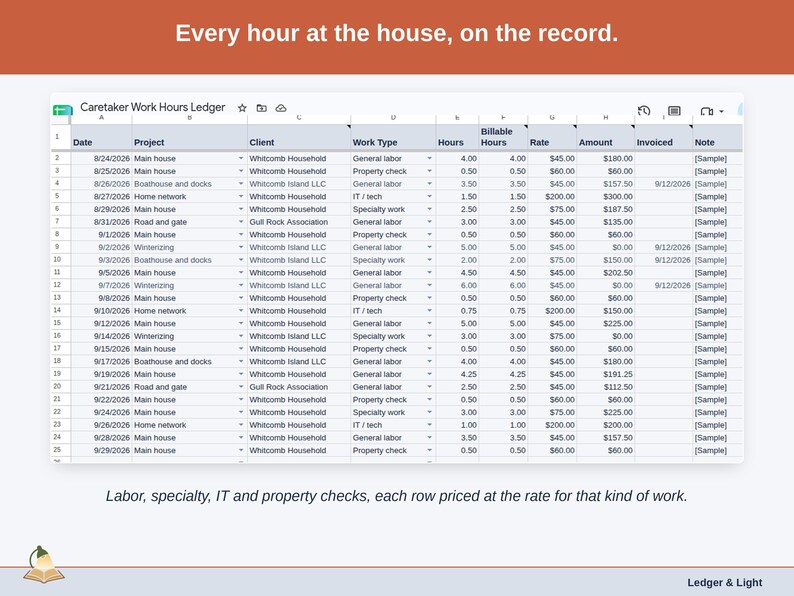Select amount cell $191.25
The width and height of the screenshot is (794, 596).
tap(606, 374)
